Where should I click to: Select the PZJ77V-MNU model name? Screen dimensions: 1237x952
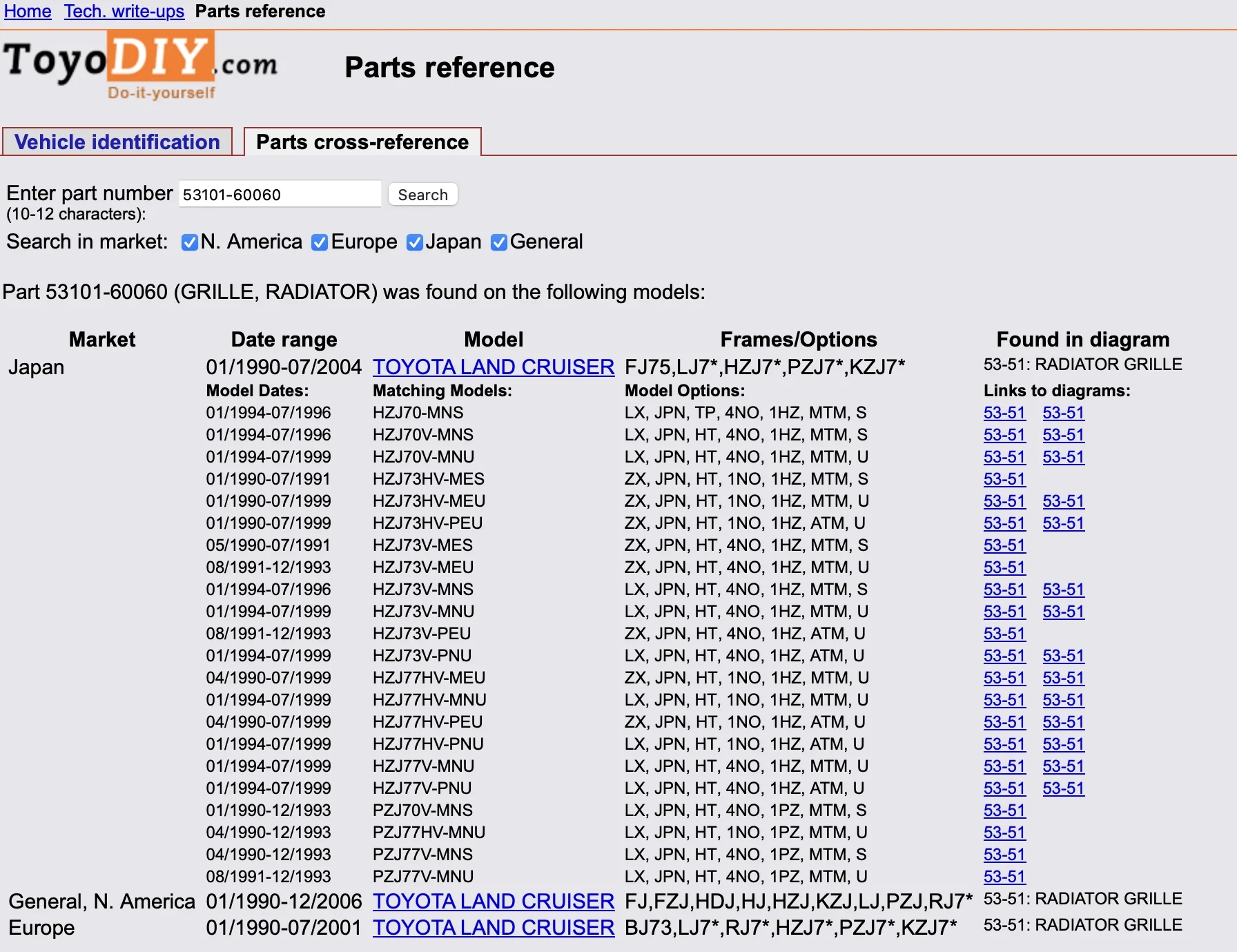pos(423,877)
